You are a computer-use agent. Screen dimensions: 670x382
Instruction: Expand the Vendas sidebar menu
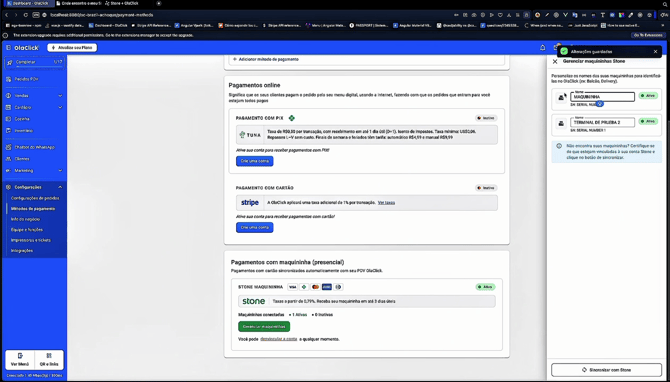[34, 96]
